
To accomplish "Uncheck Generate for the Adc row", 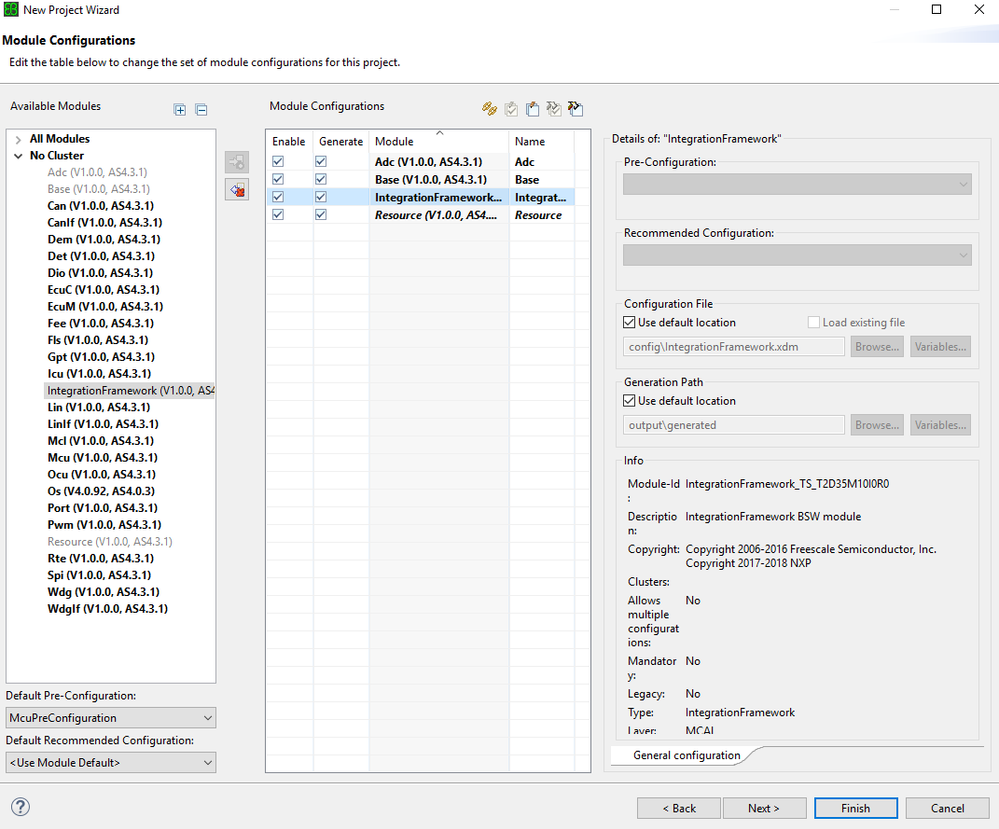I will click(x=320, y=162).
